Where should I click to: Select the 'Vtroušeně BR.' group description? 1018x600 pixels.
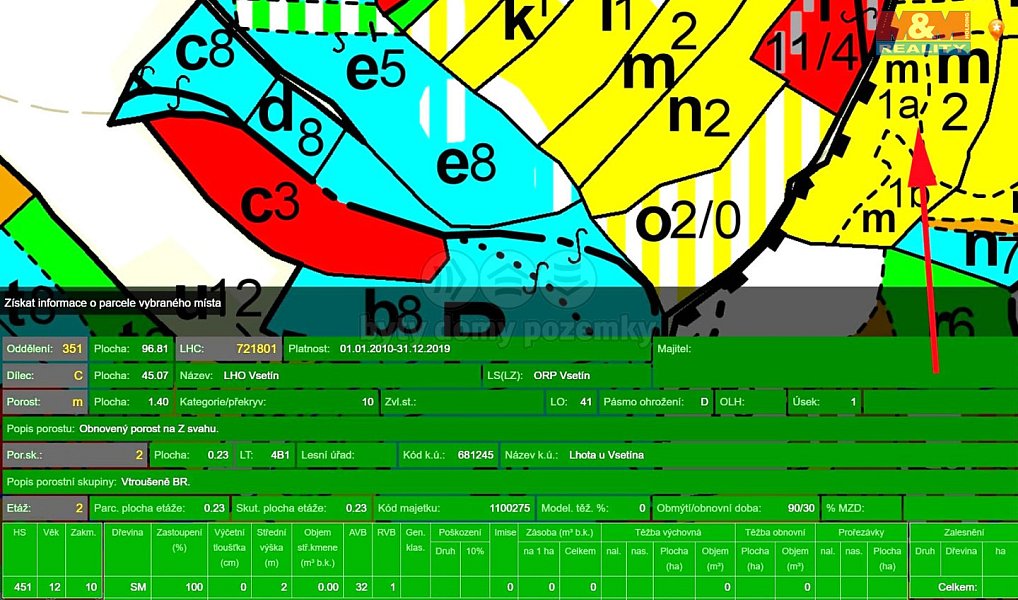click(156, 482)
